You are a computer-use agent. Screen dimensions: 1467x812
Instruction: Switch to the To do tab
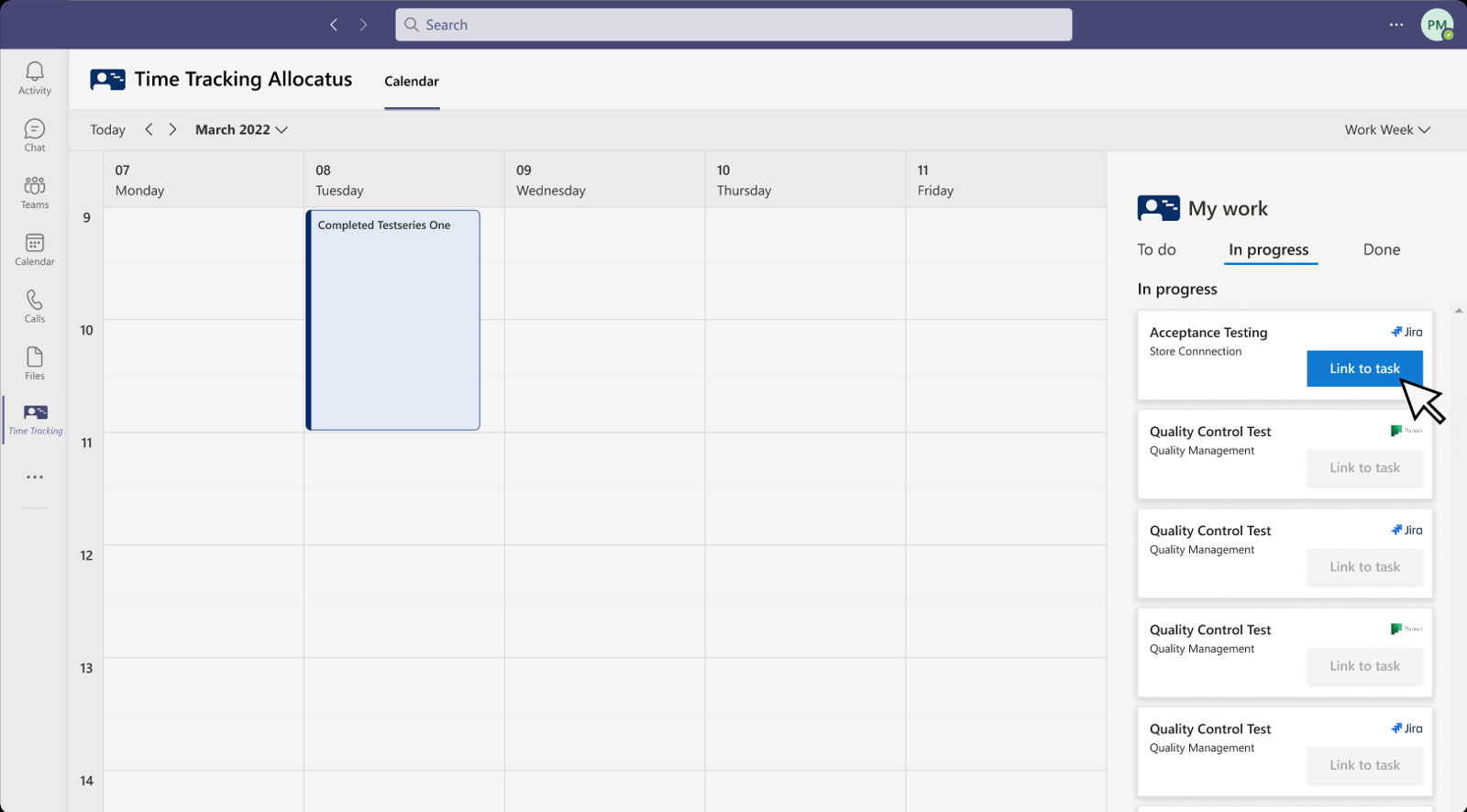click(1156, 249)
